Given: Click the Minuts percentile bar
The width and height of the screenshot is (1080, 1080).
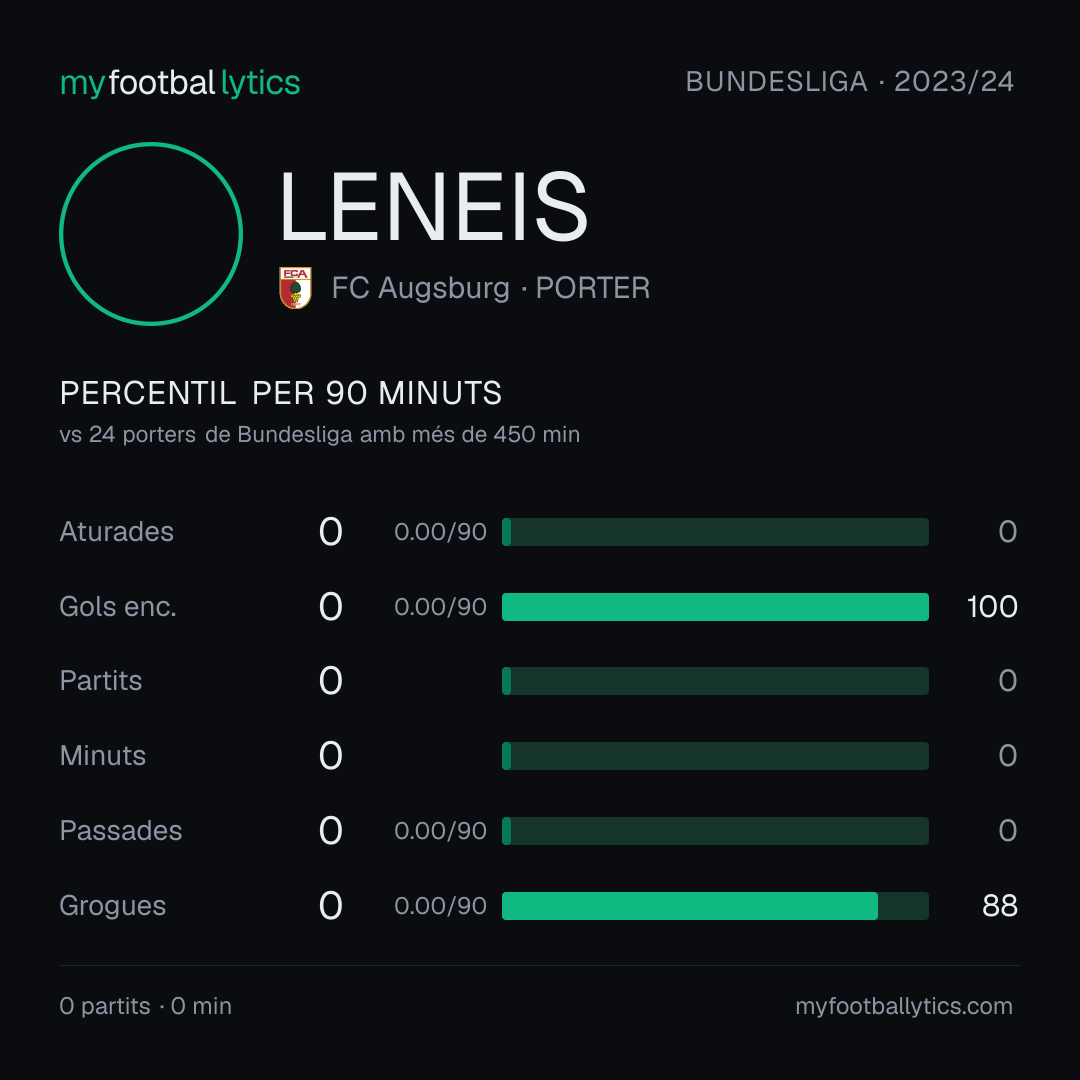Looking at the screenshot, I should click(715, 756).
